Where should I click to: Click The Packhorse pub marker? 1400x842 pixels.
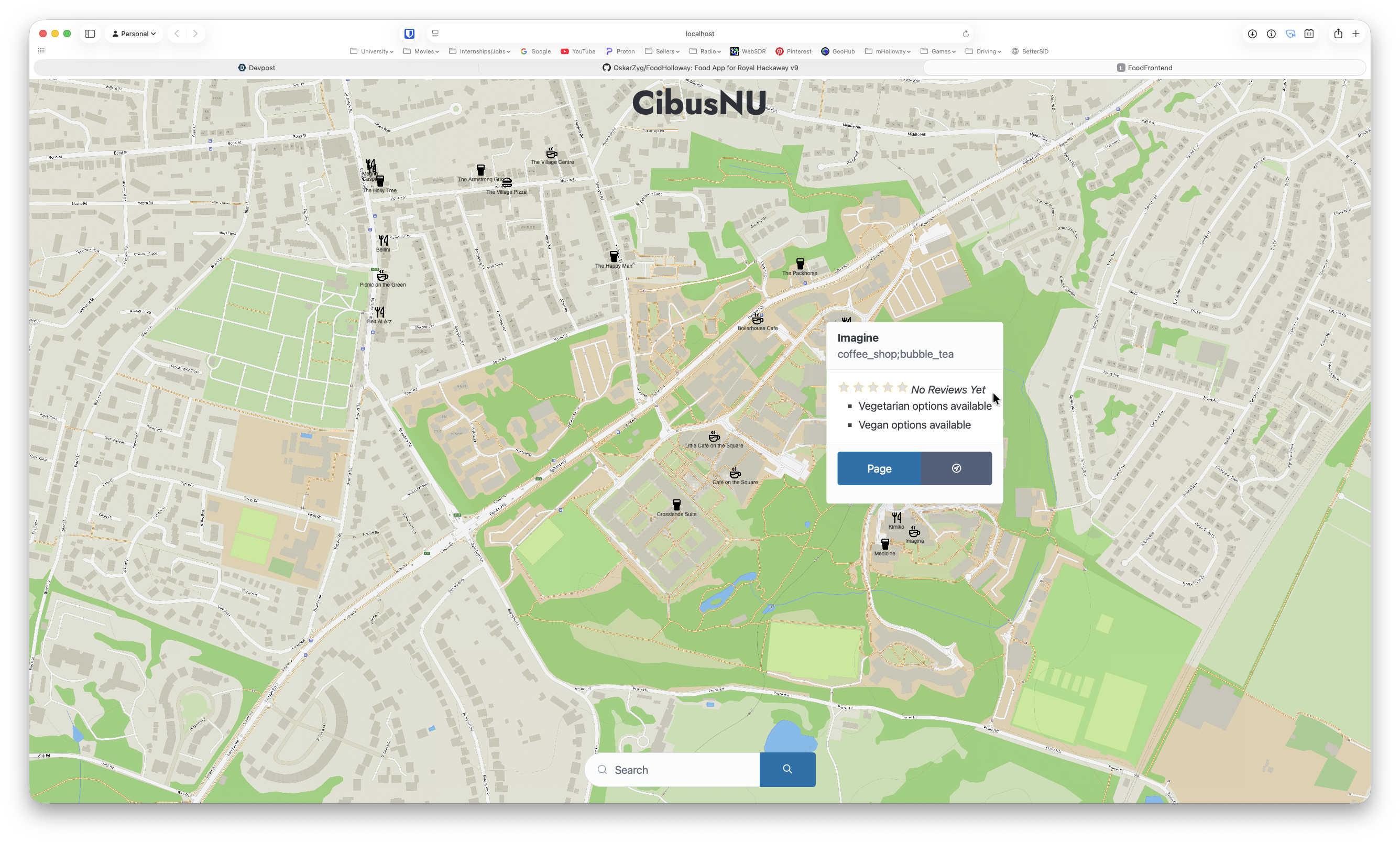pyautogui.click(x=800, y=264)
